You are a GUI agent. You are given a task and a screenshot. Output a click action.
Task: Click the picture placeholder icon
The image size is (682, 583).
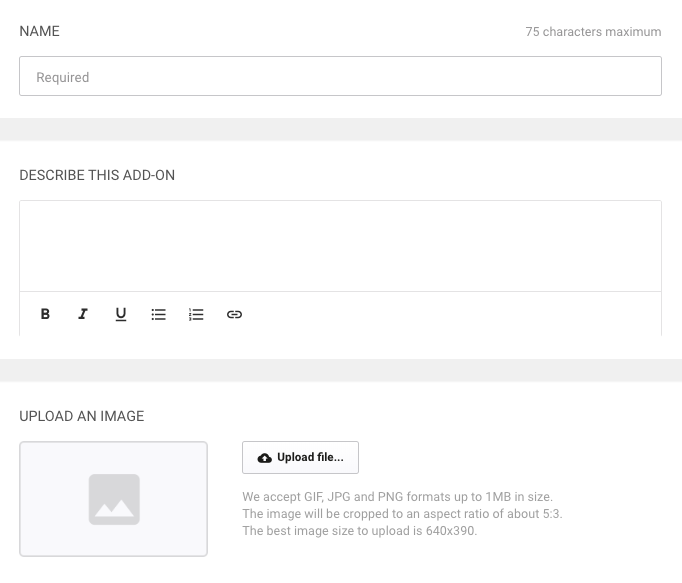click(x=114, y=499)
